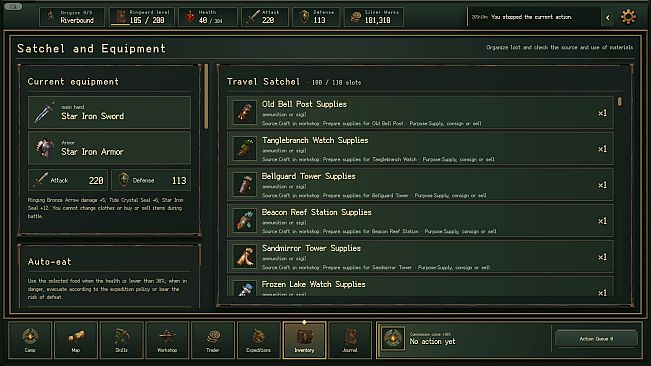Open the Workshop crafting icon
This screenshot has width=651, height=366.
167,340
